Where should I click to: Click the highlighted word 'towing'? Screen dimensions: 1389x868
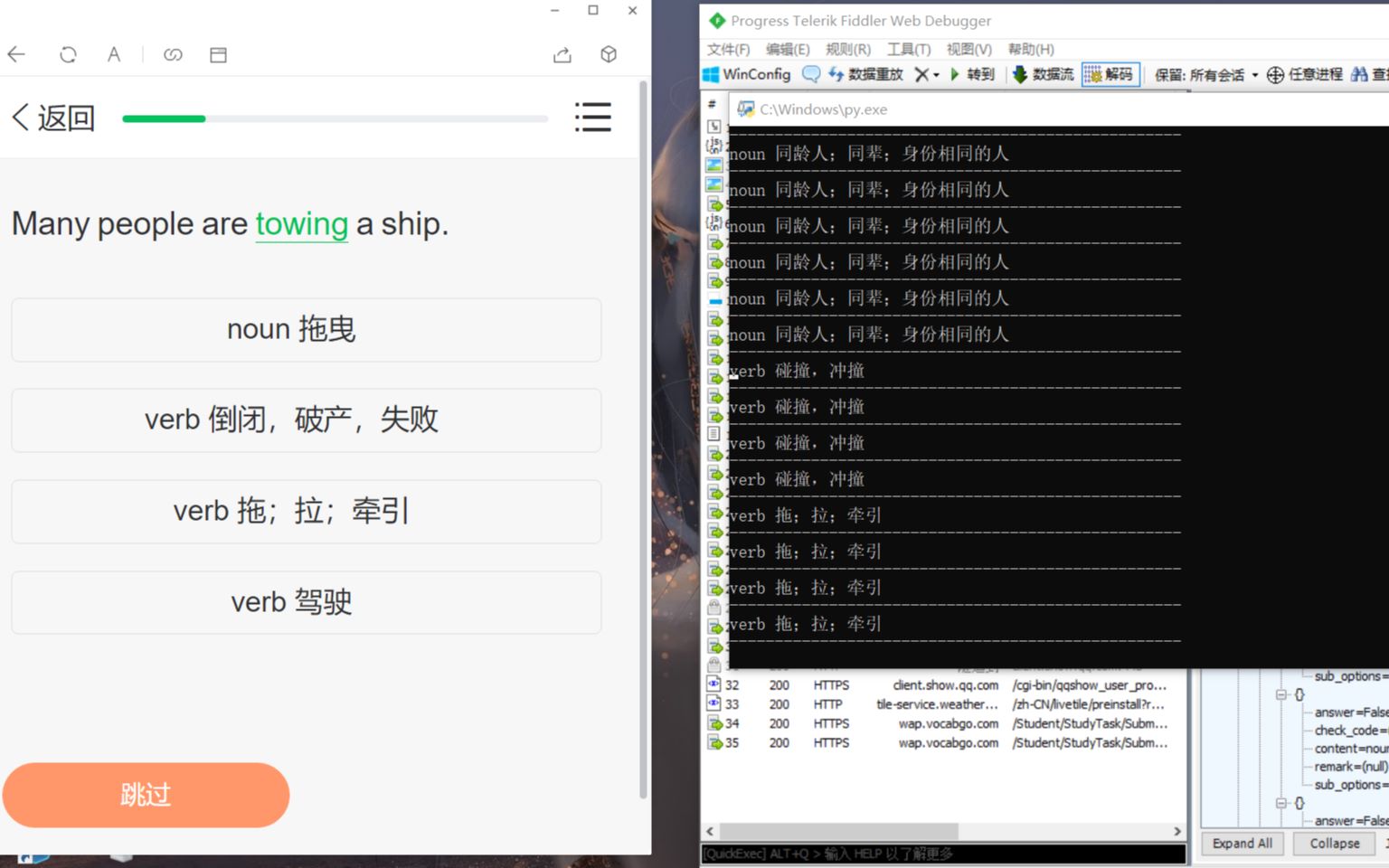pos(301,223)
